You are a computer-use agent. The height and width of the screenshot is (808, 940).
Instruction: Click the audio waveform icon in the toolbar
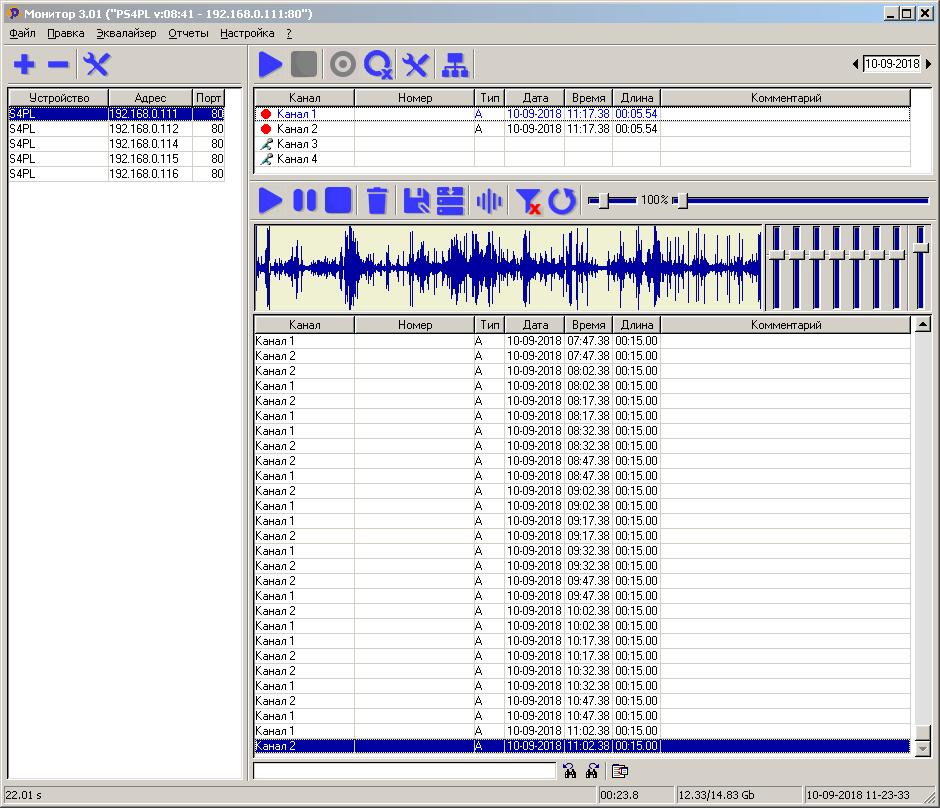489,200
